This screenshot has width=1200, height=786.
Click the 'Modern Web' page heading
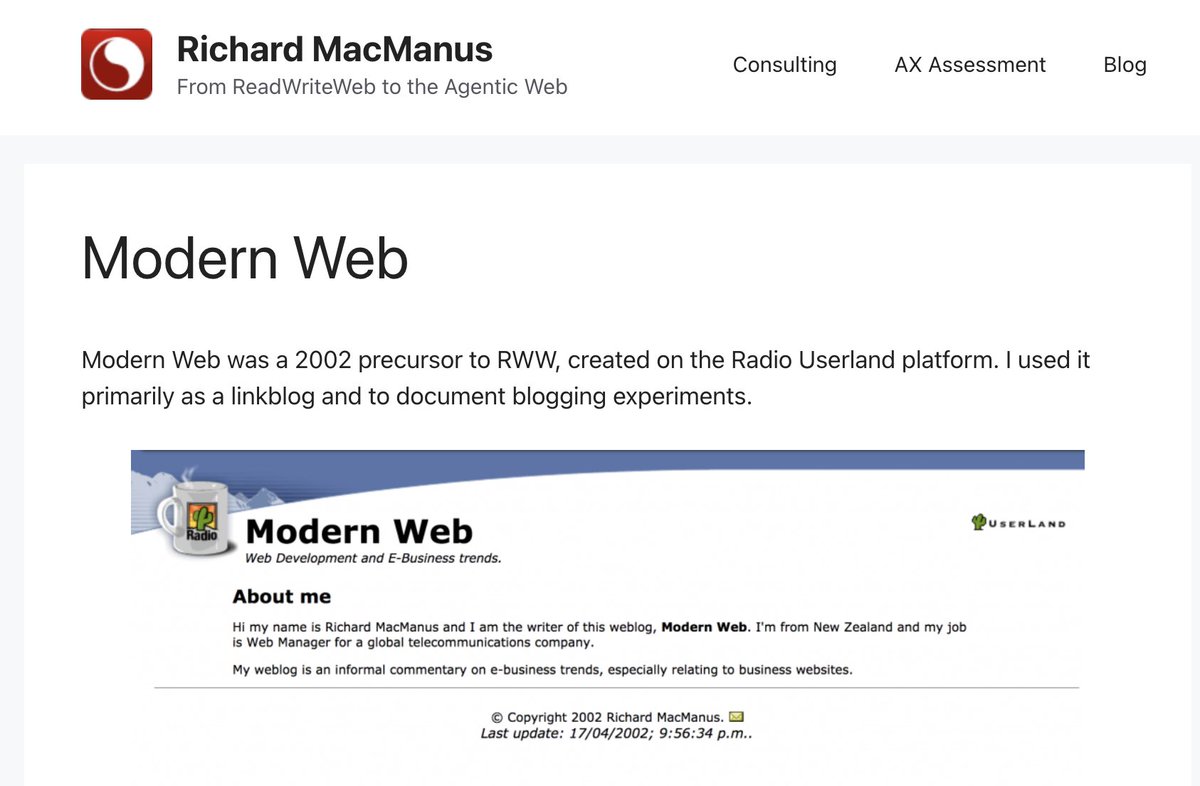(x=245, y=257)
